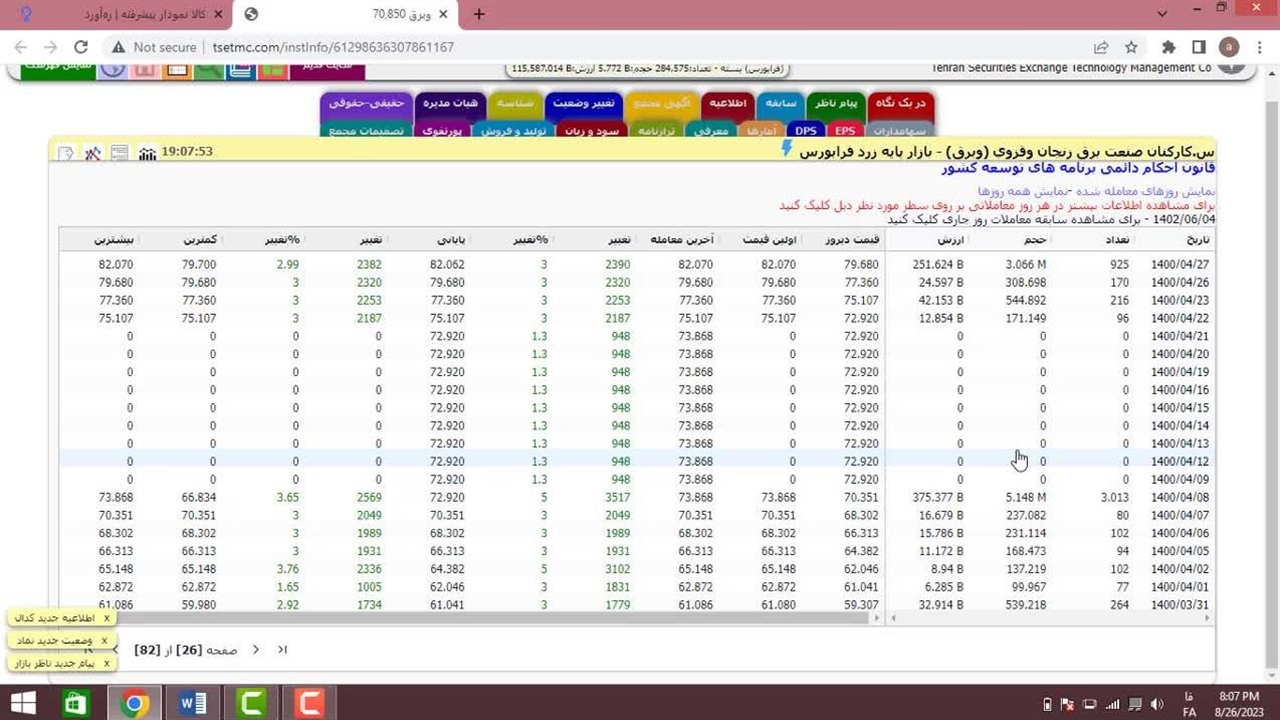Go to the first page of the table
1280x720 pixels.
click(283, 650)
